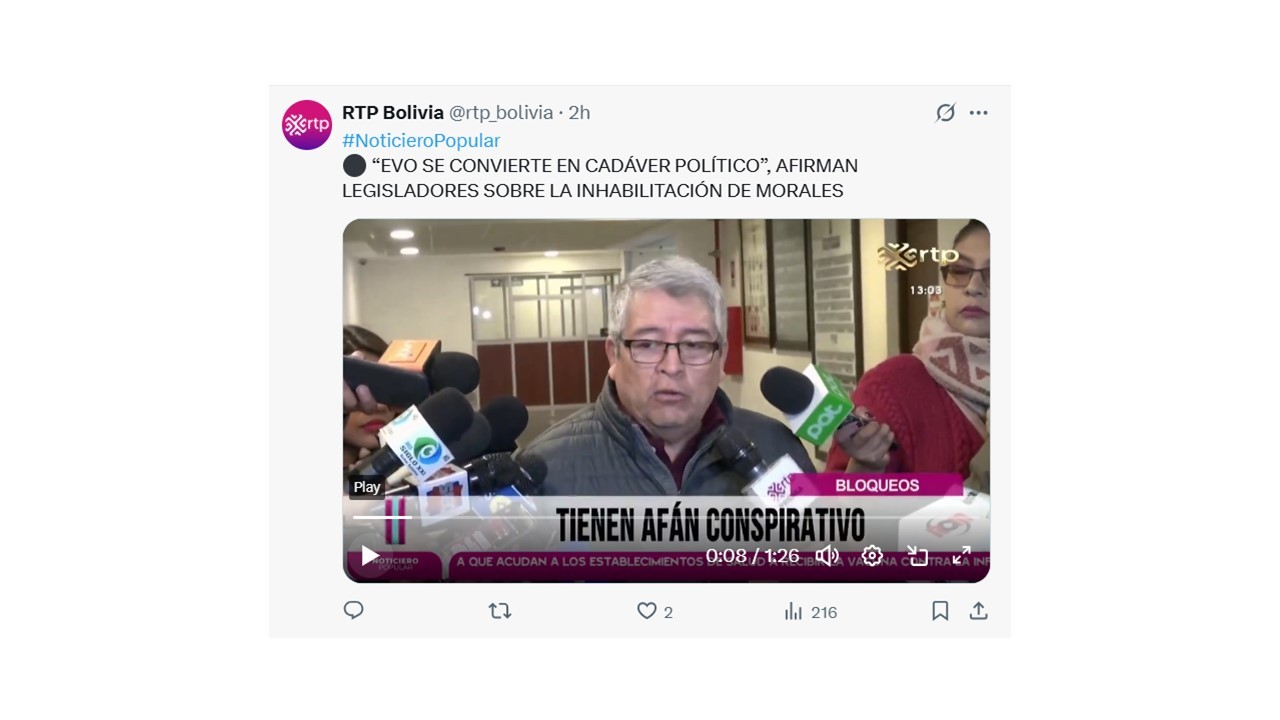Open video settings gear icon
1280x720 pixels.
(872, 556)
